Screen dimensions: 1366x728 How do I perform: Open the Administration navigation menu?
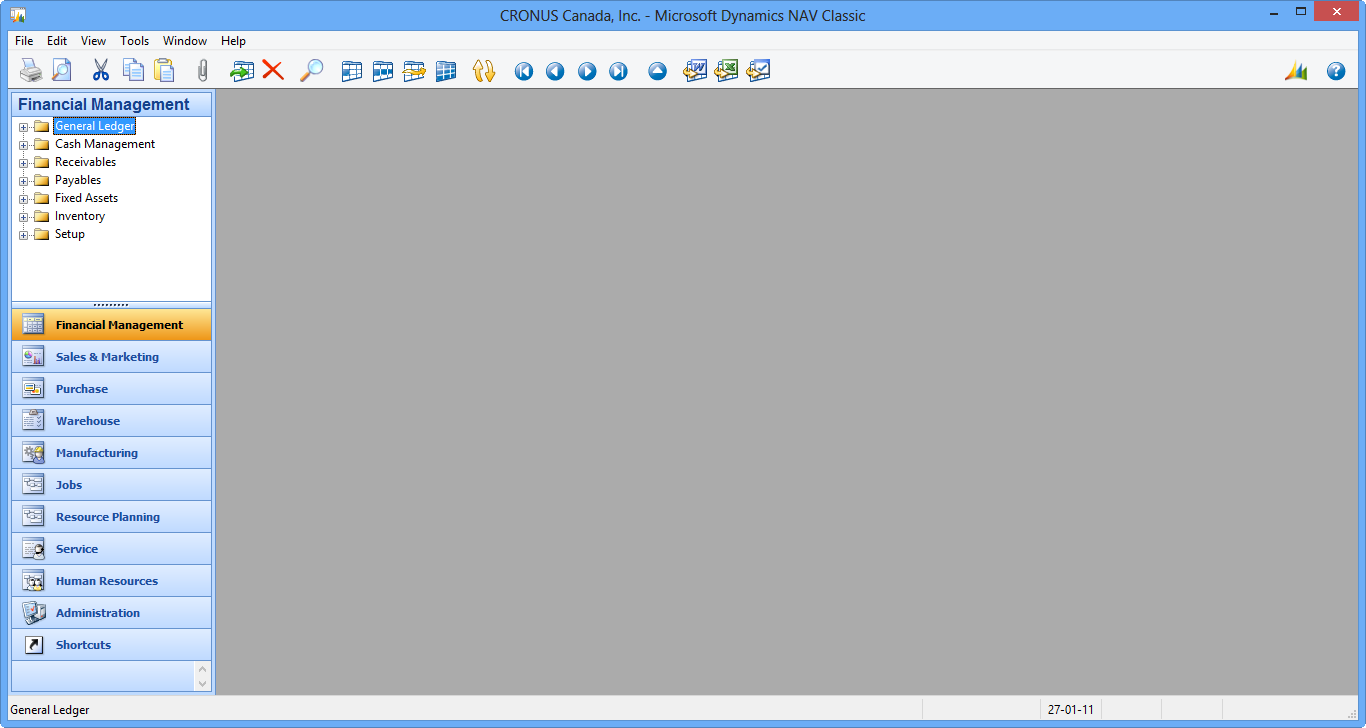point(112,613)
